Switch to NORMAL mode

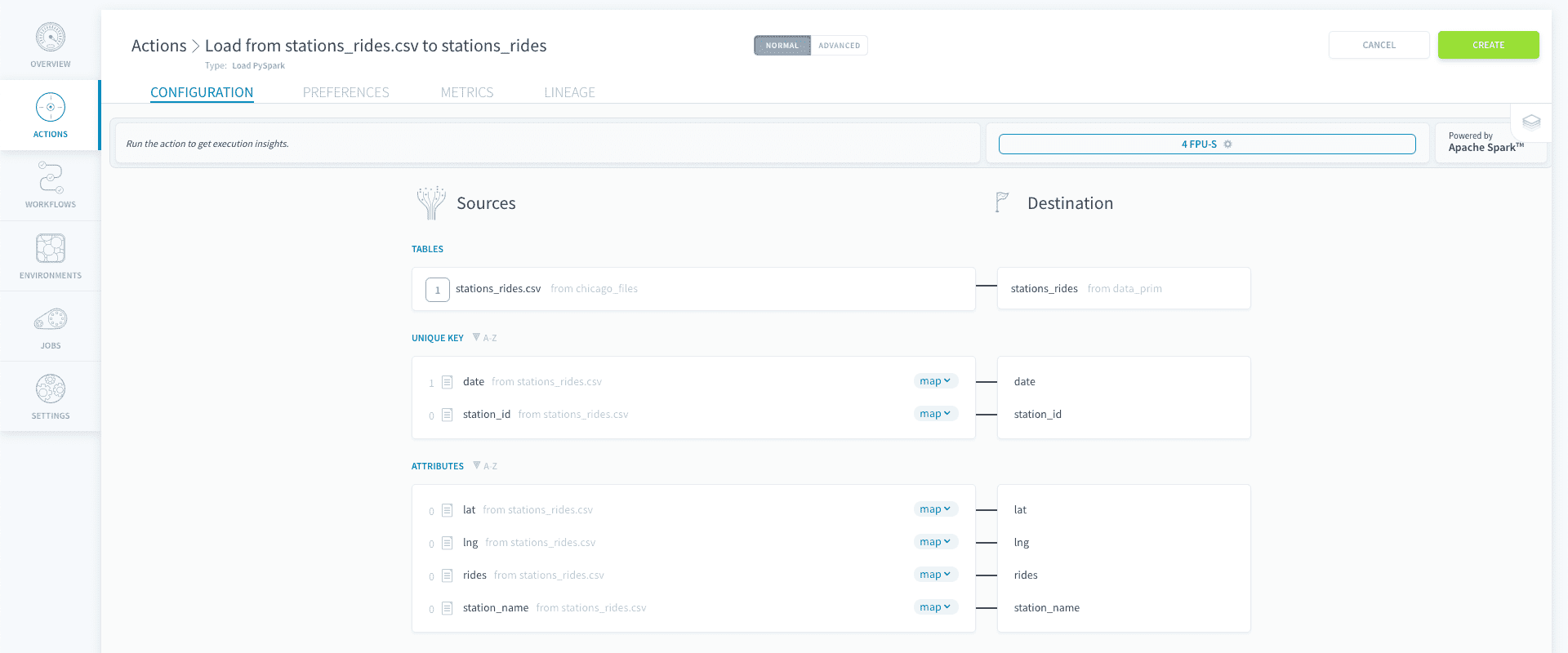(782, 46)
